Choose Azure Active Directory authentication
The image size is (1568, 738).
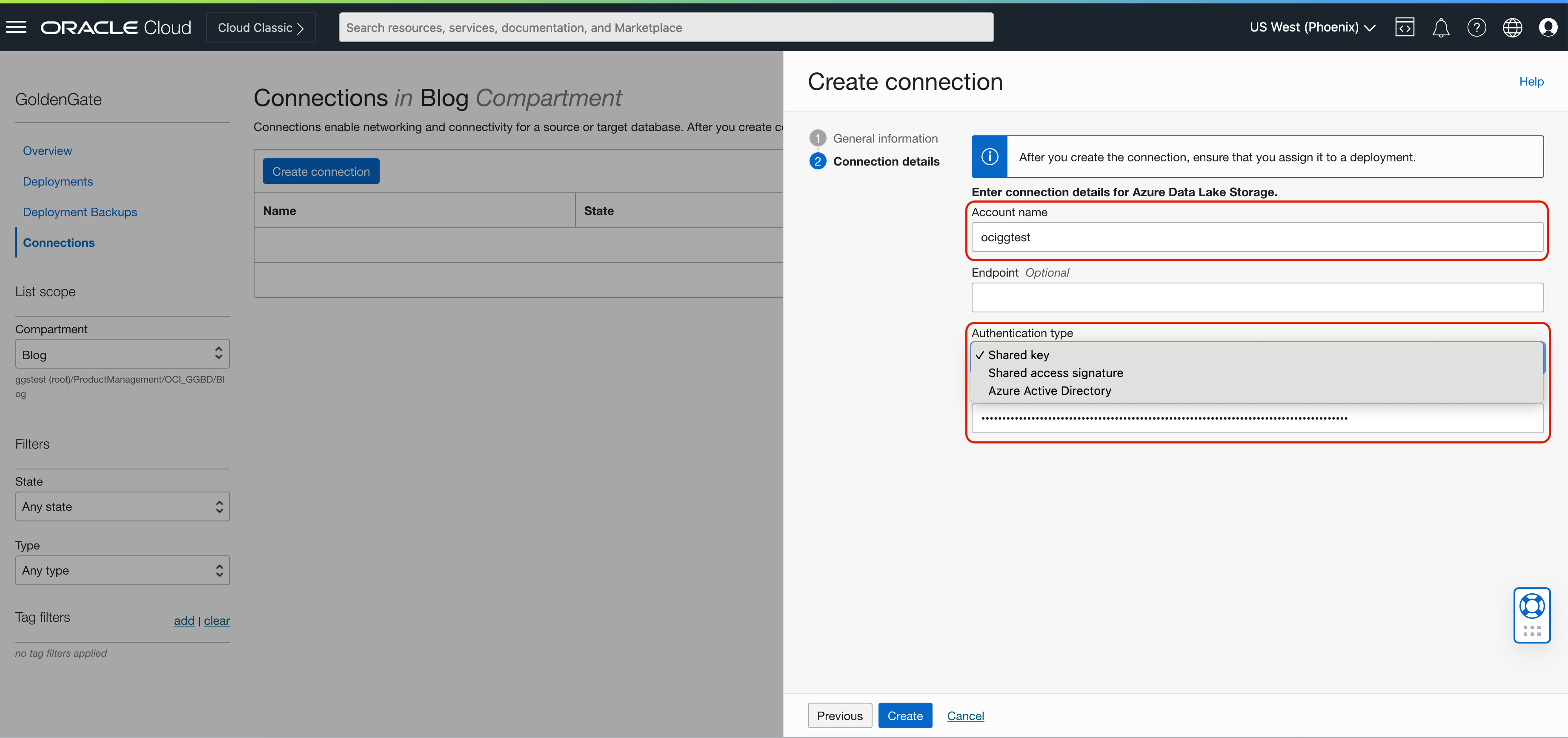click(x=1050, y=391)
